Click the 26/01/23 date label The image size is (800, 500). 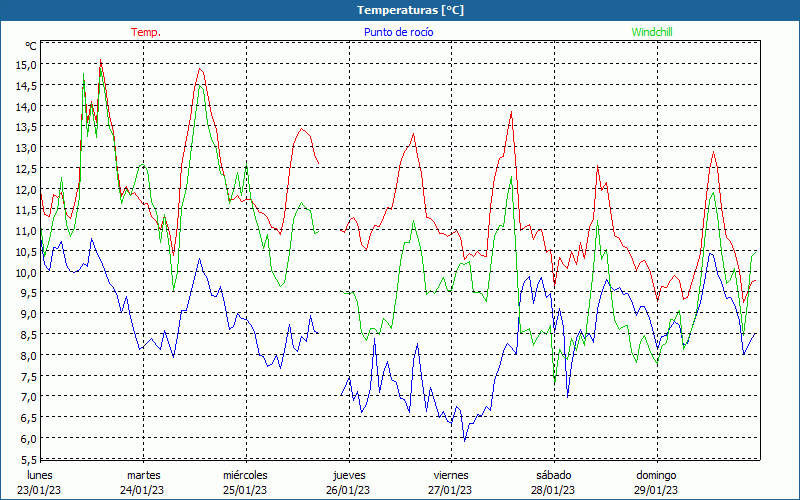click(348, 490)
